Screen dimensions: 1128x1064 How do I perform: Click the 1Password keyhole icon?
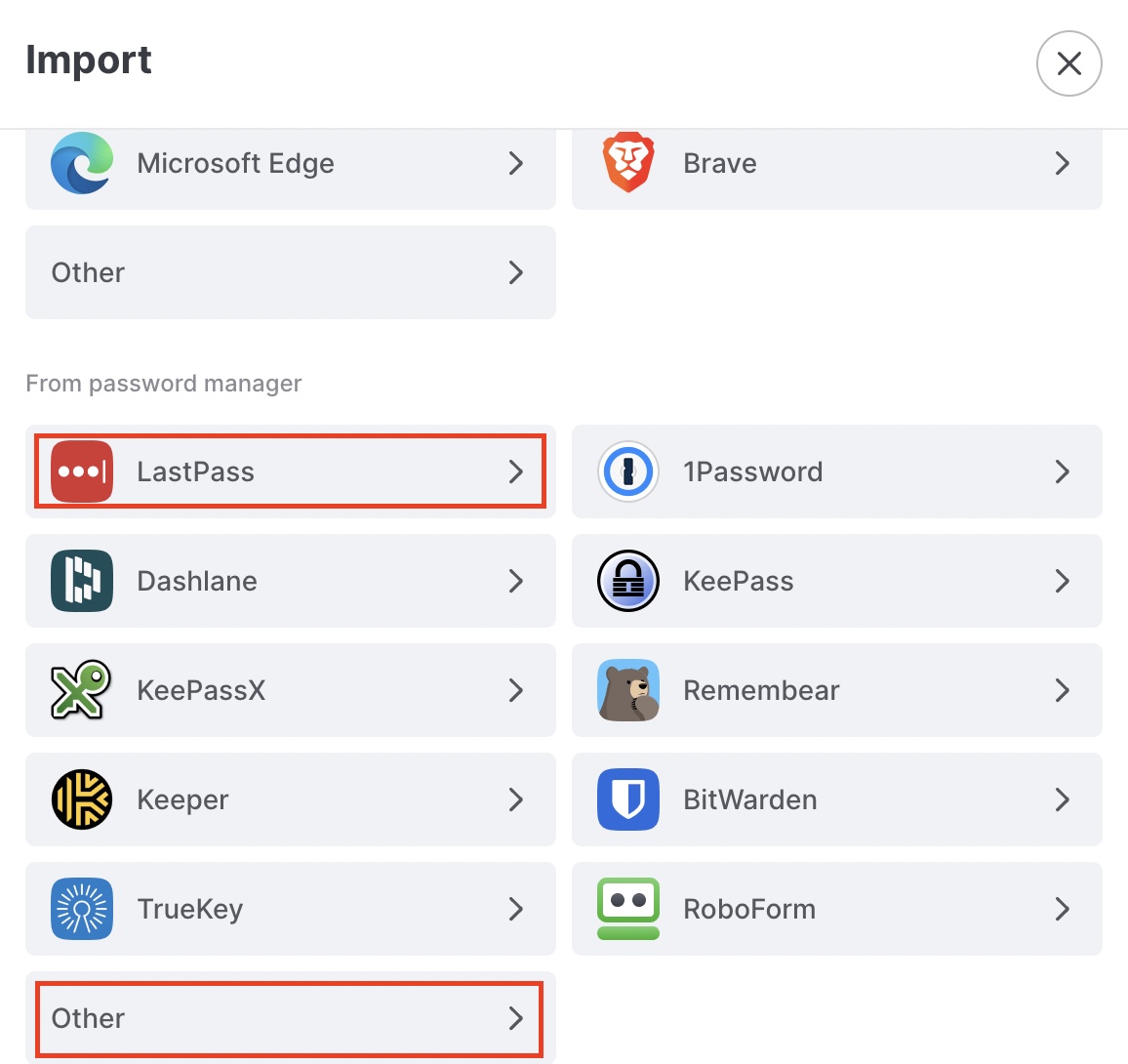[x=628, y=471]
